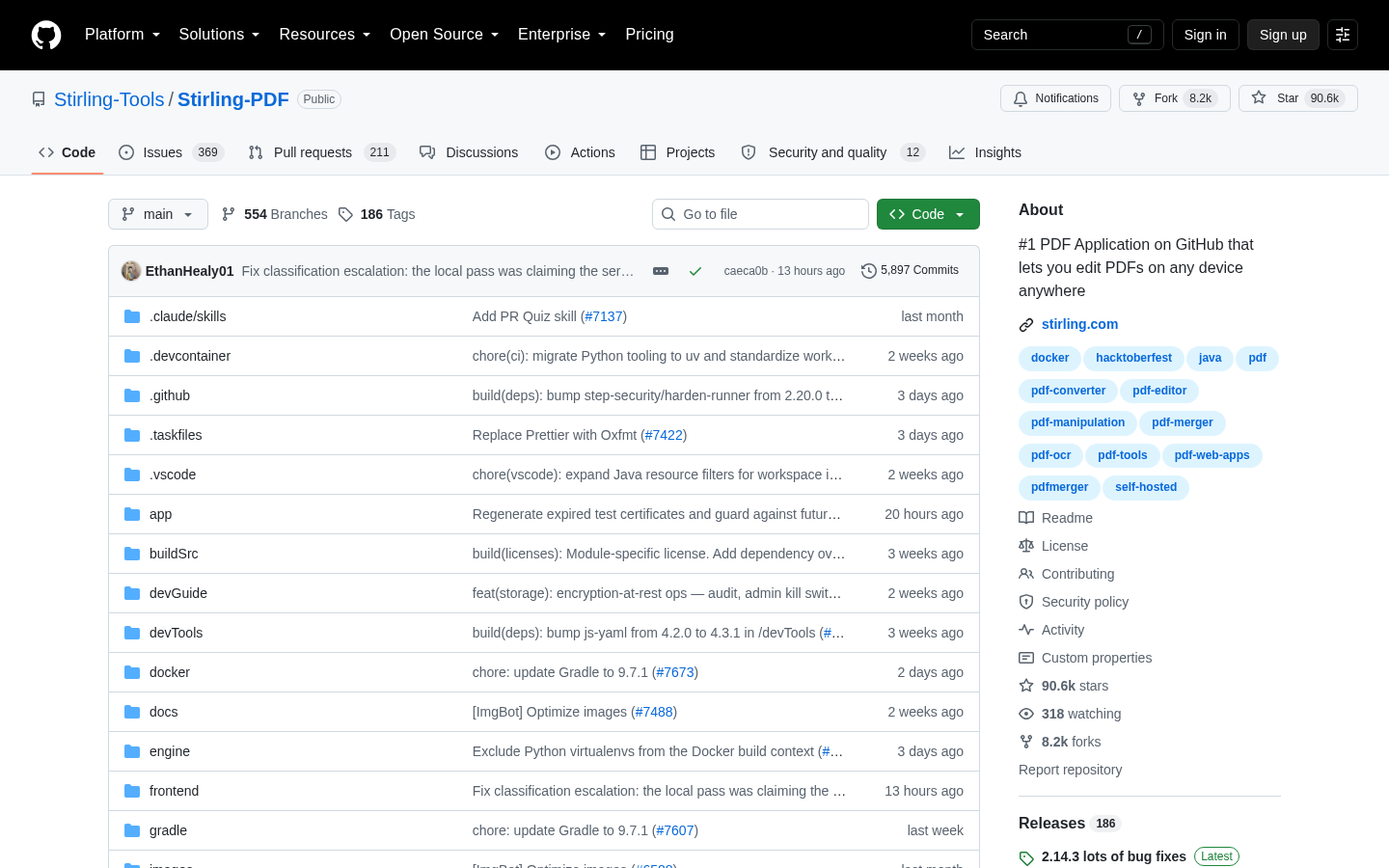The width and height of the screenshot is (1389, 868).
Task: Switch to the Actions tab
Action: pyautogui.click(x=580, y=152)
